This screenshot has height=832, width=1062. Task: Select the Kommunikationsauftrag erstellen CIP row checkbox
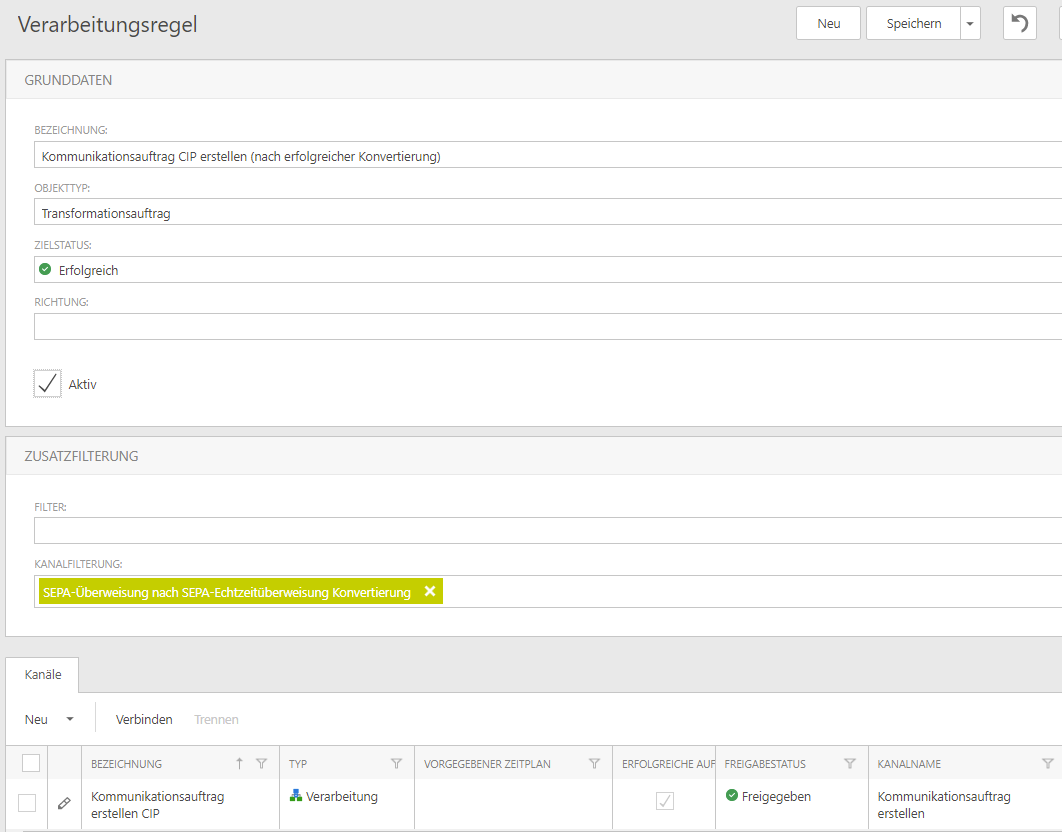click(28, 802)
